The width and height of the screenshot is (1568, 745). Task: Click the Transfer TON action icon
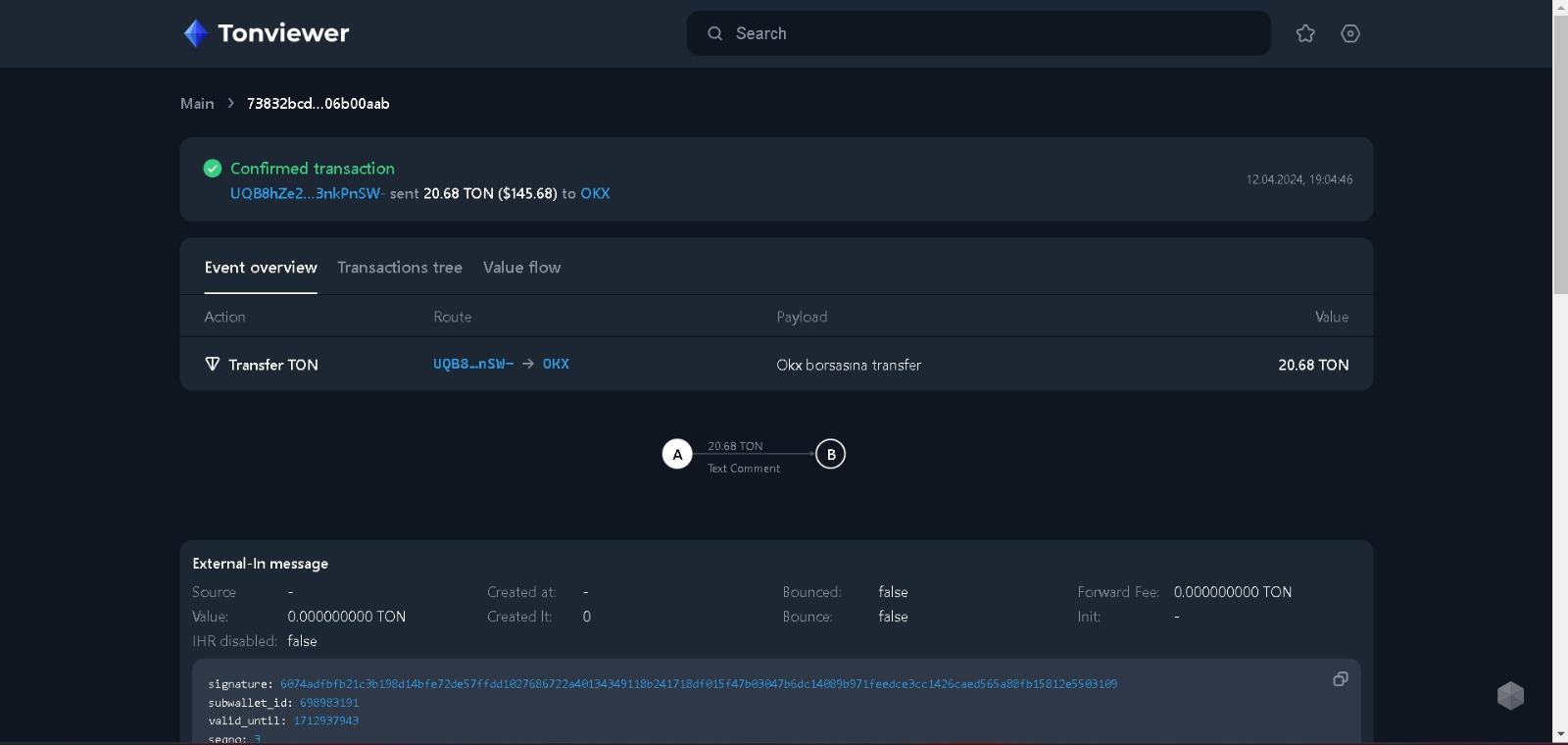pyautogui.click(x=213, y=365)
